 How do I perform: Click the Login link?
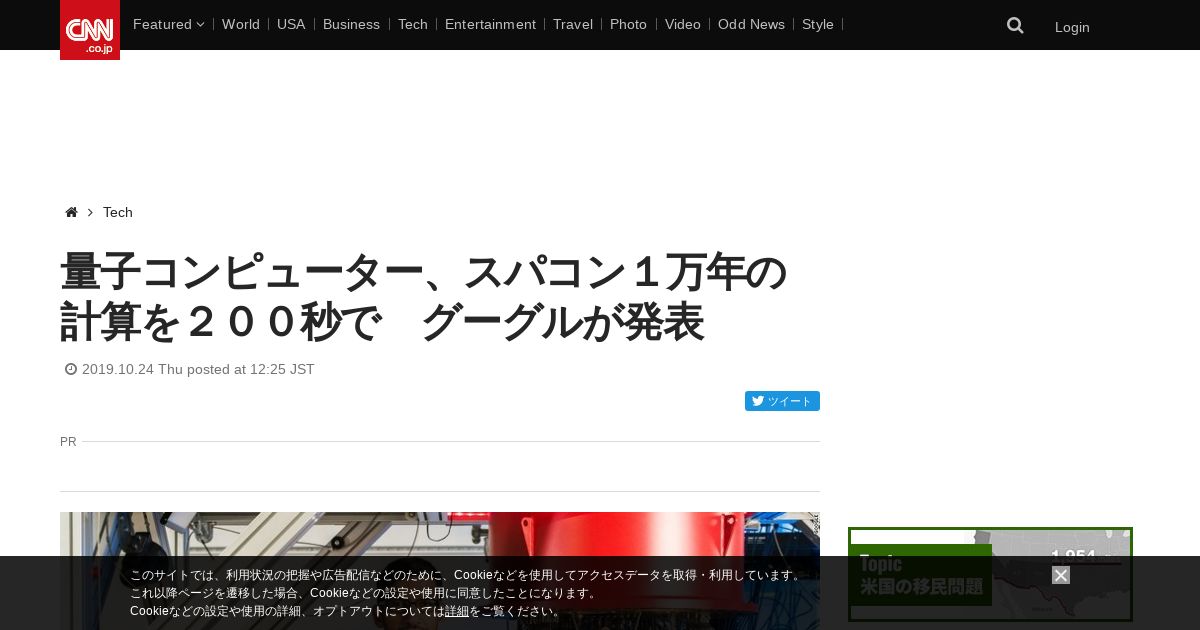point(1072,27)
